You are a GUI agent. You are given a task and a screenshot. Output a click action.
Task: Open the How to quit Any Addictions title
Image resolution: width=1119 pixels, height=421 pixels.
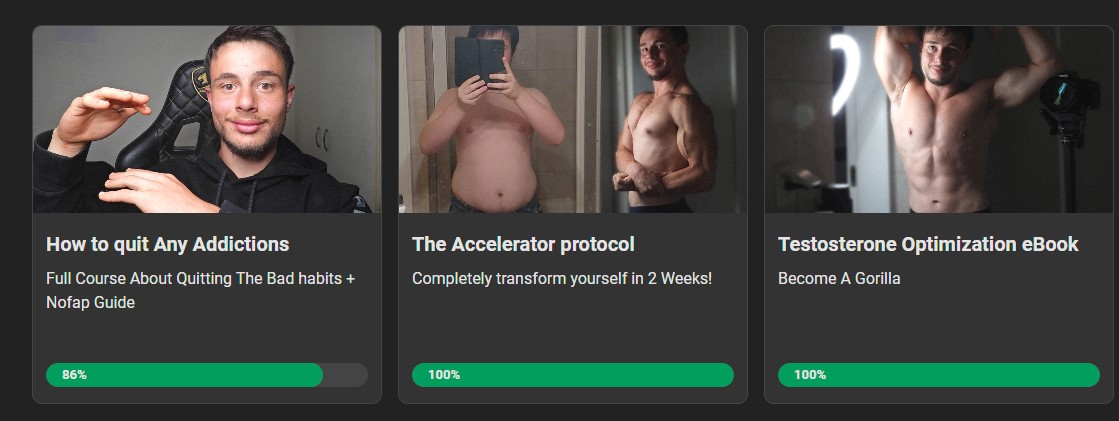click(x=168, y=244)
